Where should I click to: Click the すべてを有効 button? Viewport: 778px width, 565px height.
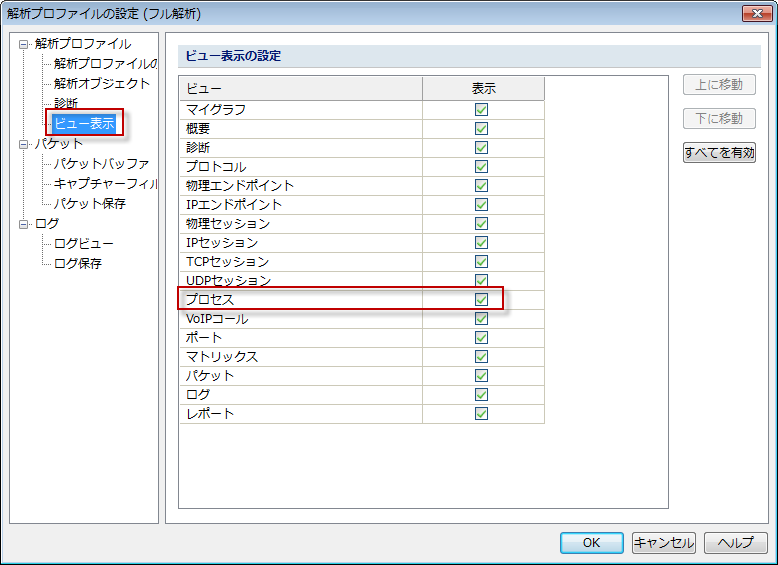(719, 153)
